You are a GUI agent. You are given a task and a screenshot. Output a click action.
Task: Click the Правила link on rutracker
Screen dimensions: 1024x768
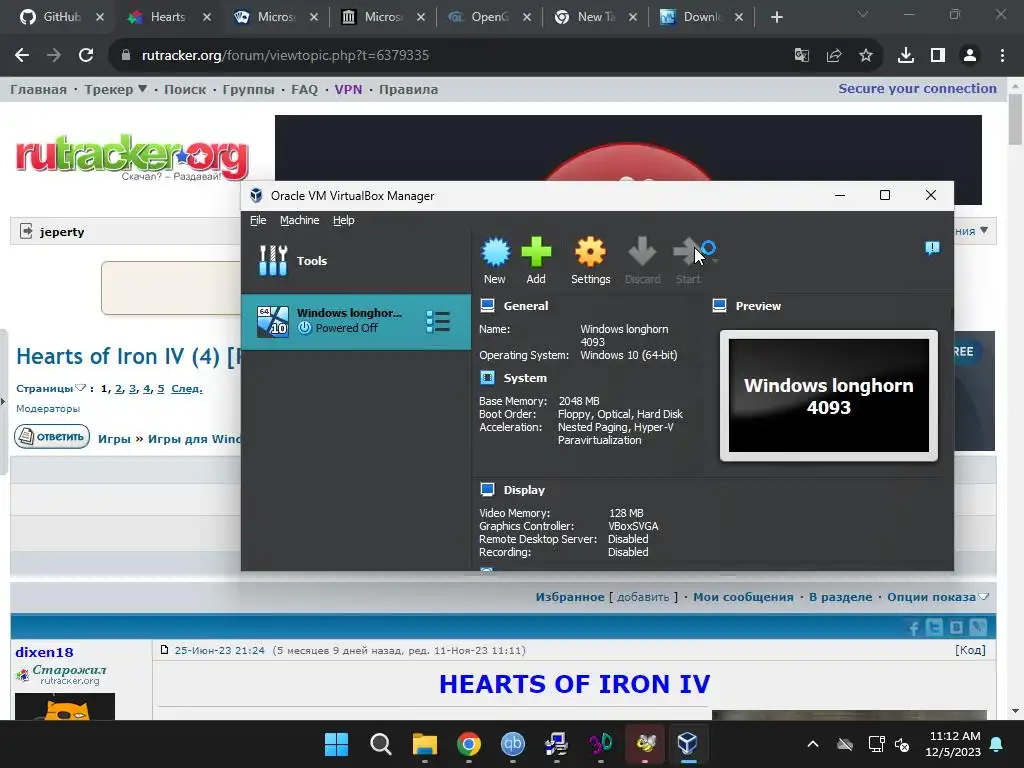coord(408,89)
